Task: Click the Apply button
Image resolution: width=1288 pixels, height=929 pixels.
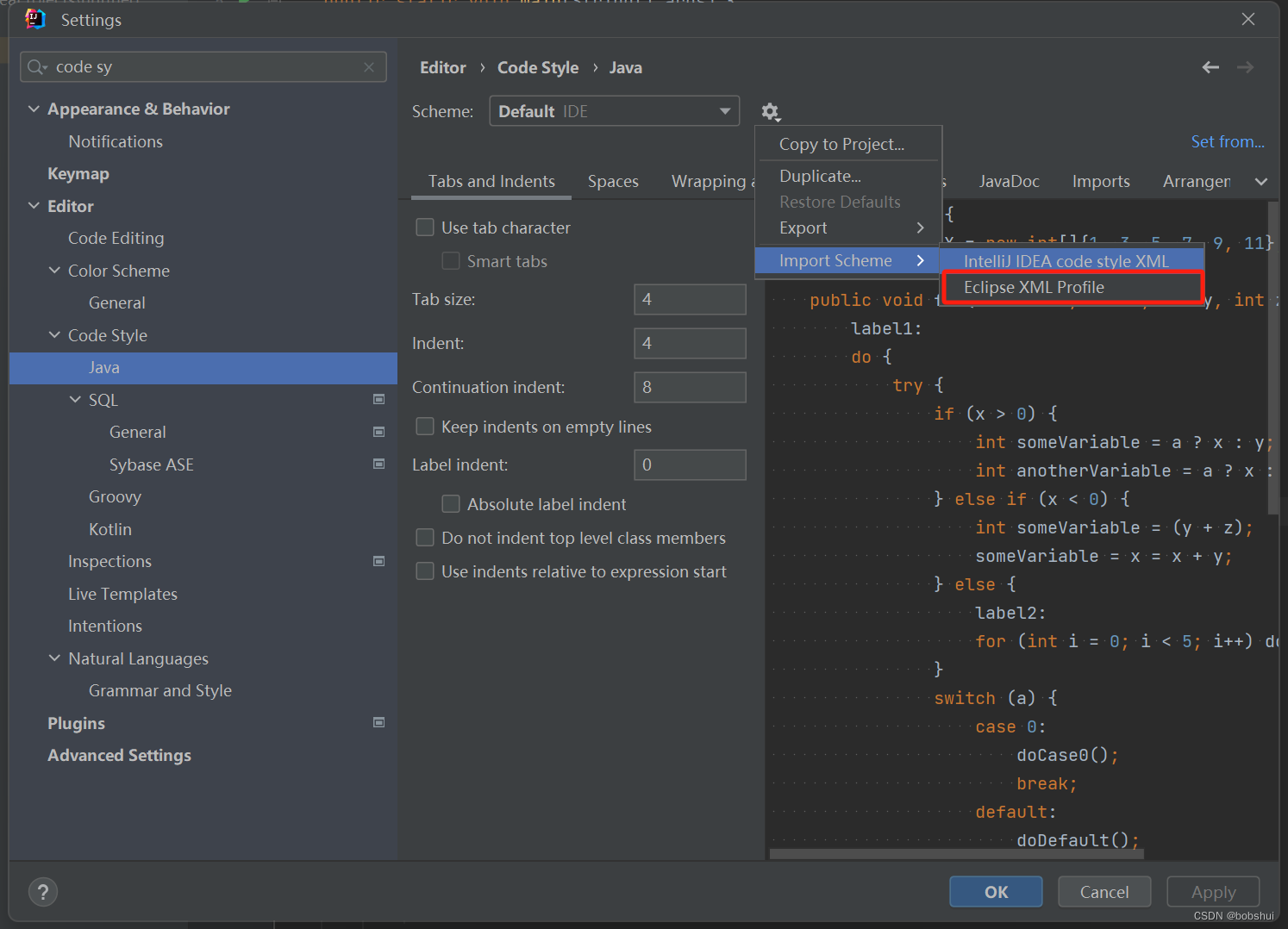Action: [1213, 892]
